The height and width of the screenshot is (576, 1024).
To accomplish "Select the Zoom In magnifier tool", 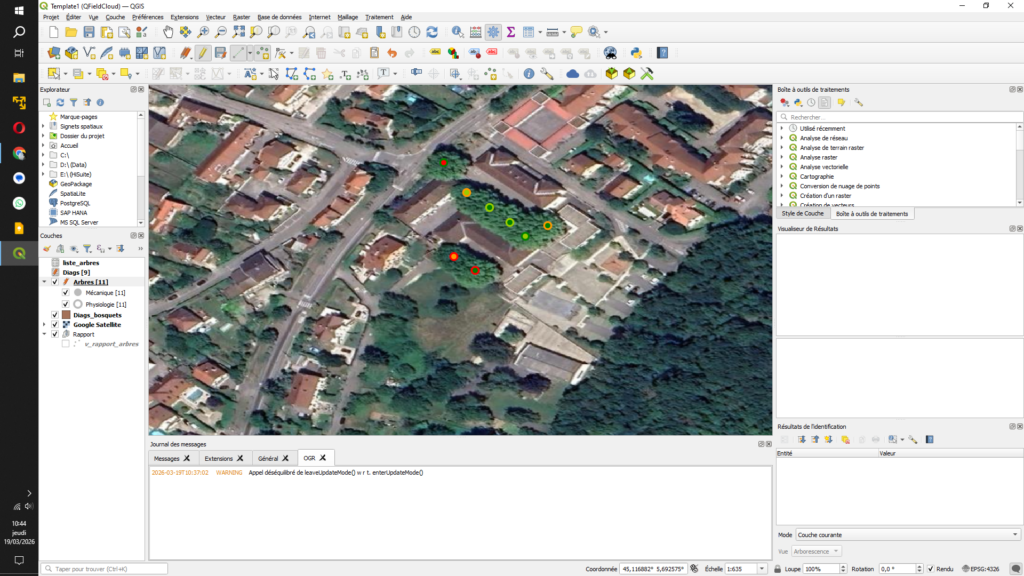I will (x=203, y=32).
